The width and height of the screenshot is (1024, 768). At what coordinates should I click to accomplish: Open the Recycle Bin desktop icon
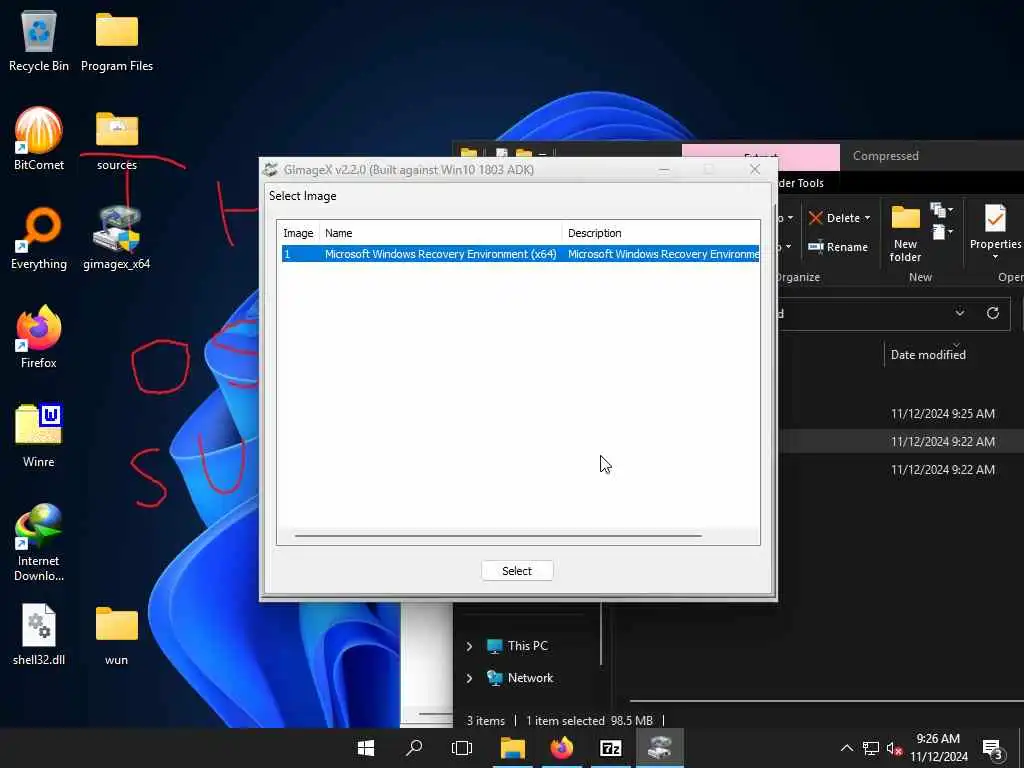(x=39, y=40)
